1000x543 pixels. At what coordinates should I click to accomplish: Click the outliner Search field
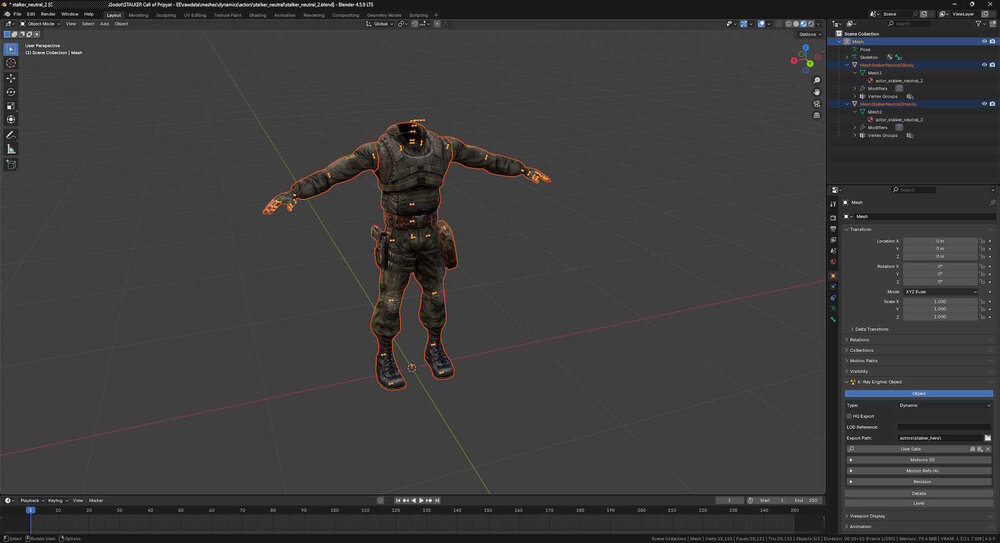pyautogui.click(x=909, y=24)
